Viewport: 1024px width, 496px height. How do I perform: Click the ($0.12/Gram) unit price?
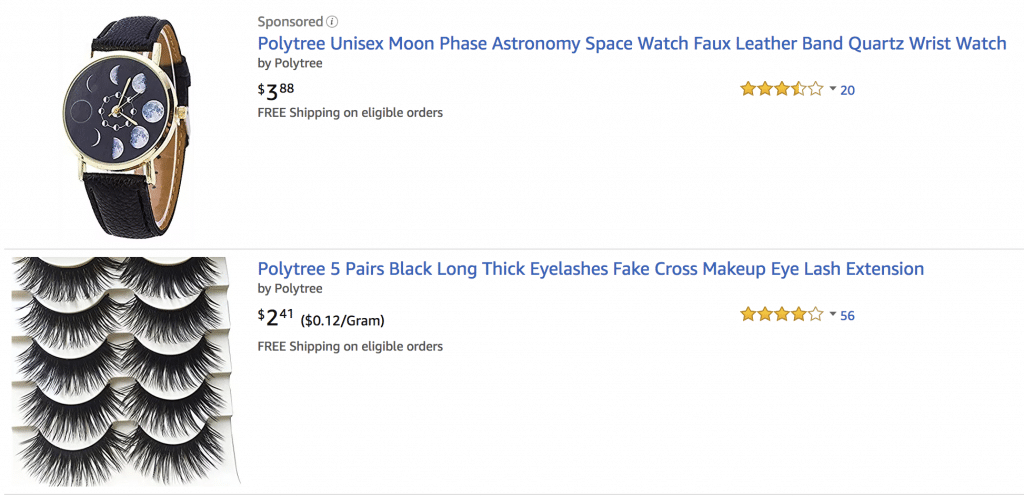click(342, 321)
